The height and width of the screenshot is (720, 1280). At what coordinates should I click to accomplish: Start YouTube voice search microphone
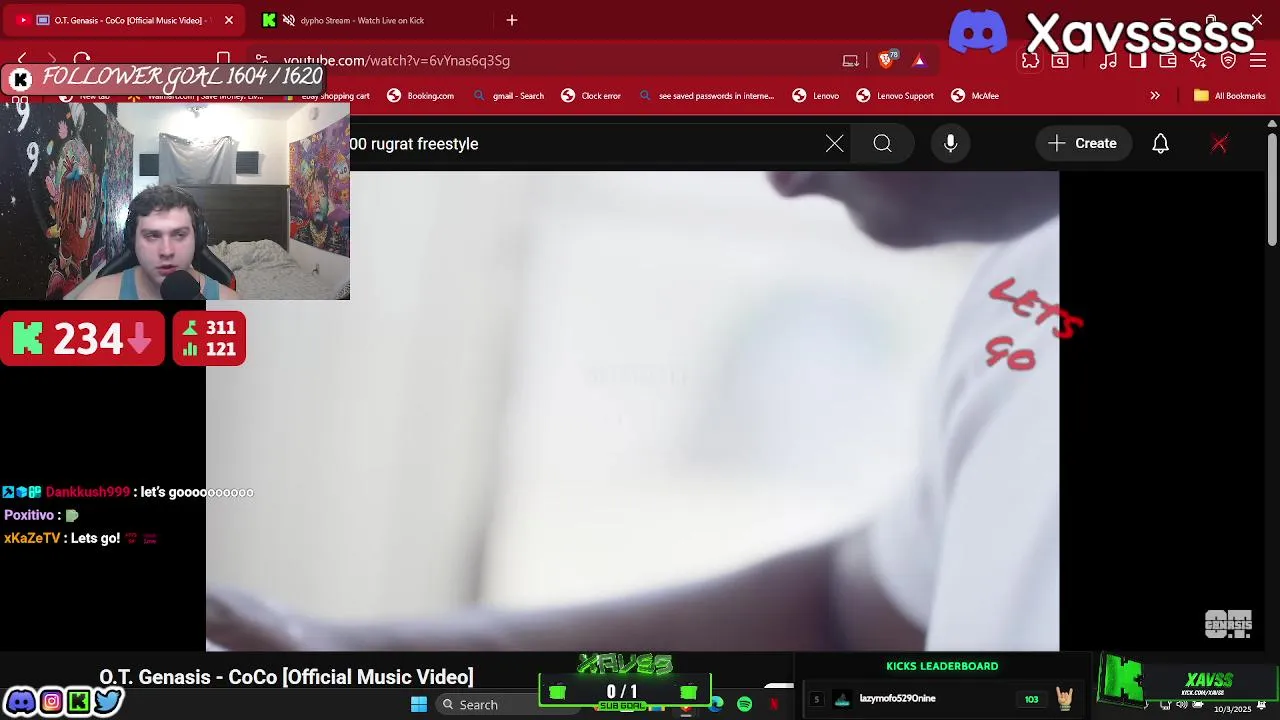click(x=951, y=144)
